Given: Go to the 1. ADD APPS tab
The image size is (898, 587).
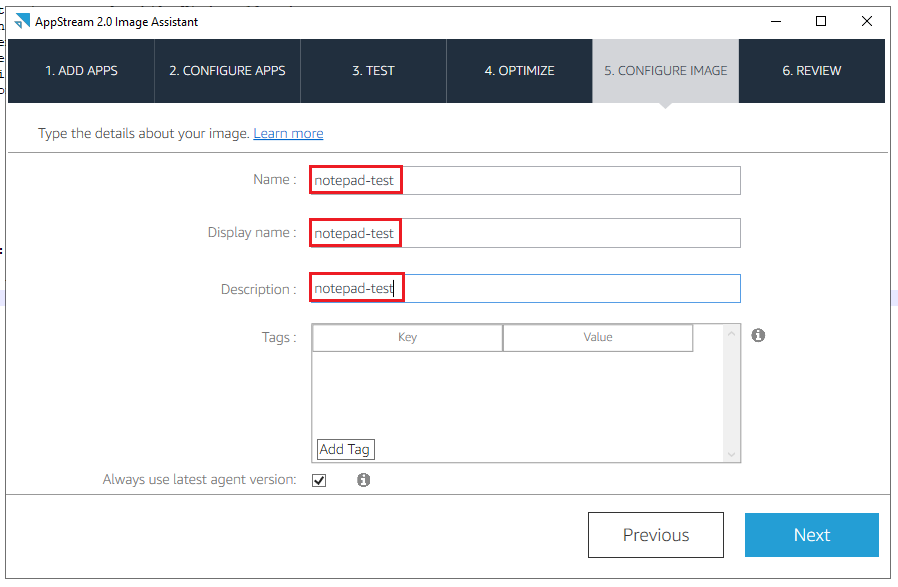Looking at the screenshot, I should [x=81, y=71].
